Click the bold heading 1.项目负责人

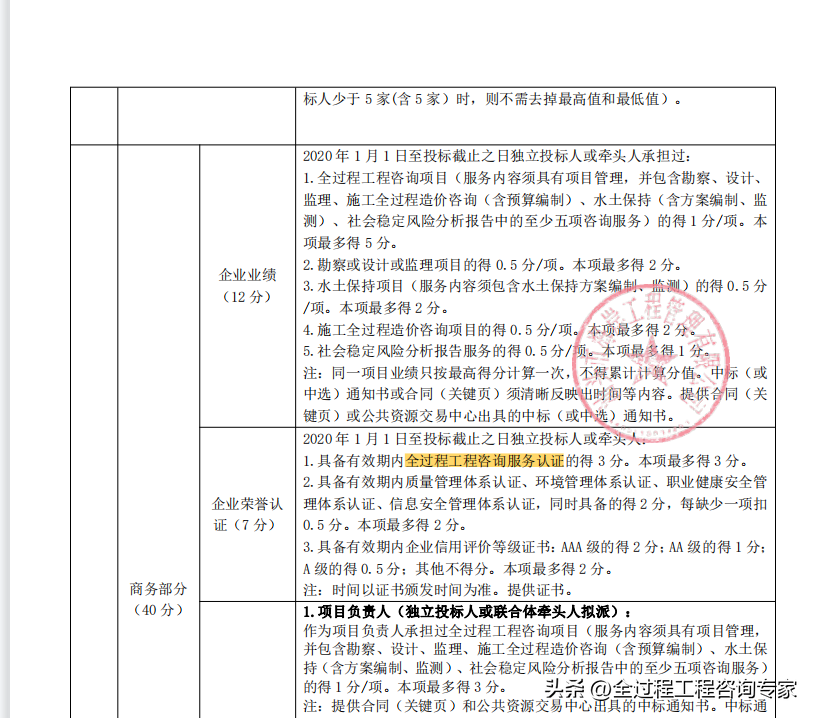[x=467, y=611]
